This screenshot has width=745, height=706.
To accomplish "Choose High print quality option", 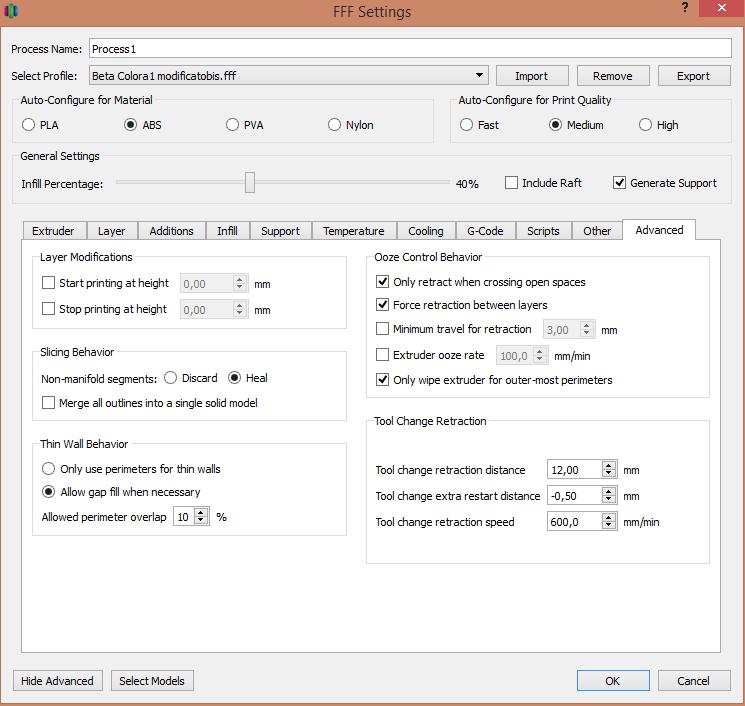I will tap(646, 125).
